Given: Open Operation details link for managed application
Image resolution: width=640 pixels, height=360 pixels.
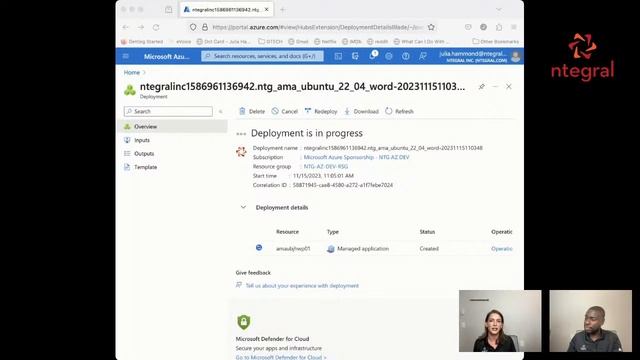Looking at the screenshot, I should pos(502,249).
